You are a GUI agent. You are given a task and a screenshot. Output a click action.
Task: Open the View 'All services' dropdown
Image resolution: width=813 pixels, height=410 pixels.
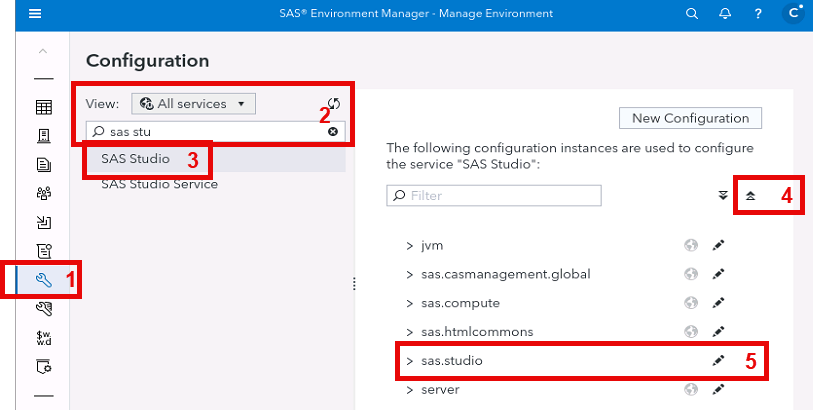coord(194,103)
